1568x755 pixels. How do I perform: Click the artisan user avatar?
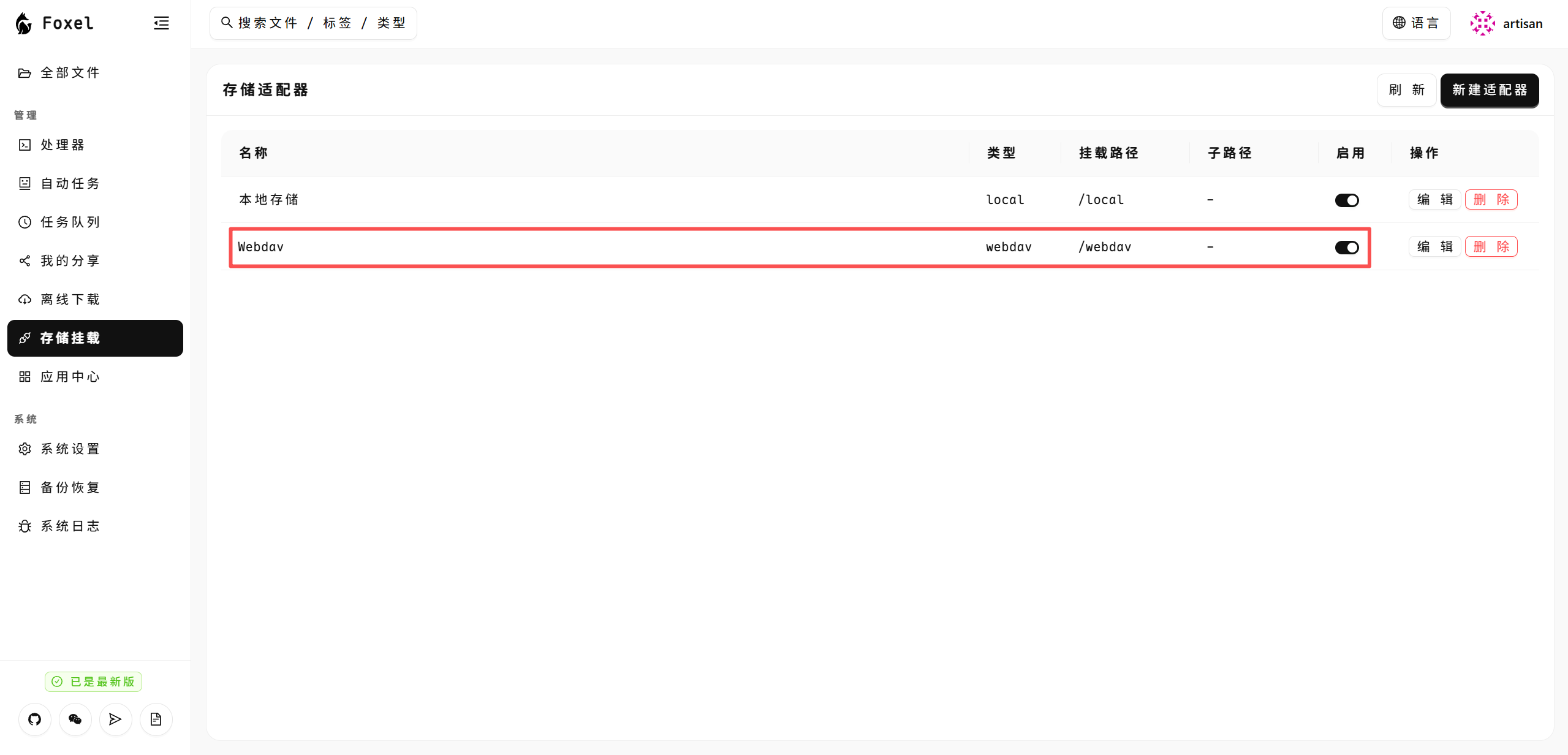coord(1482,23)
